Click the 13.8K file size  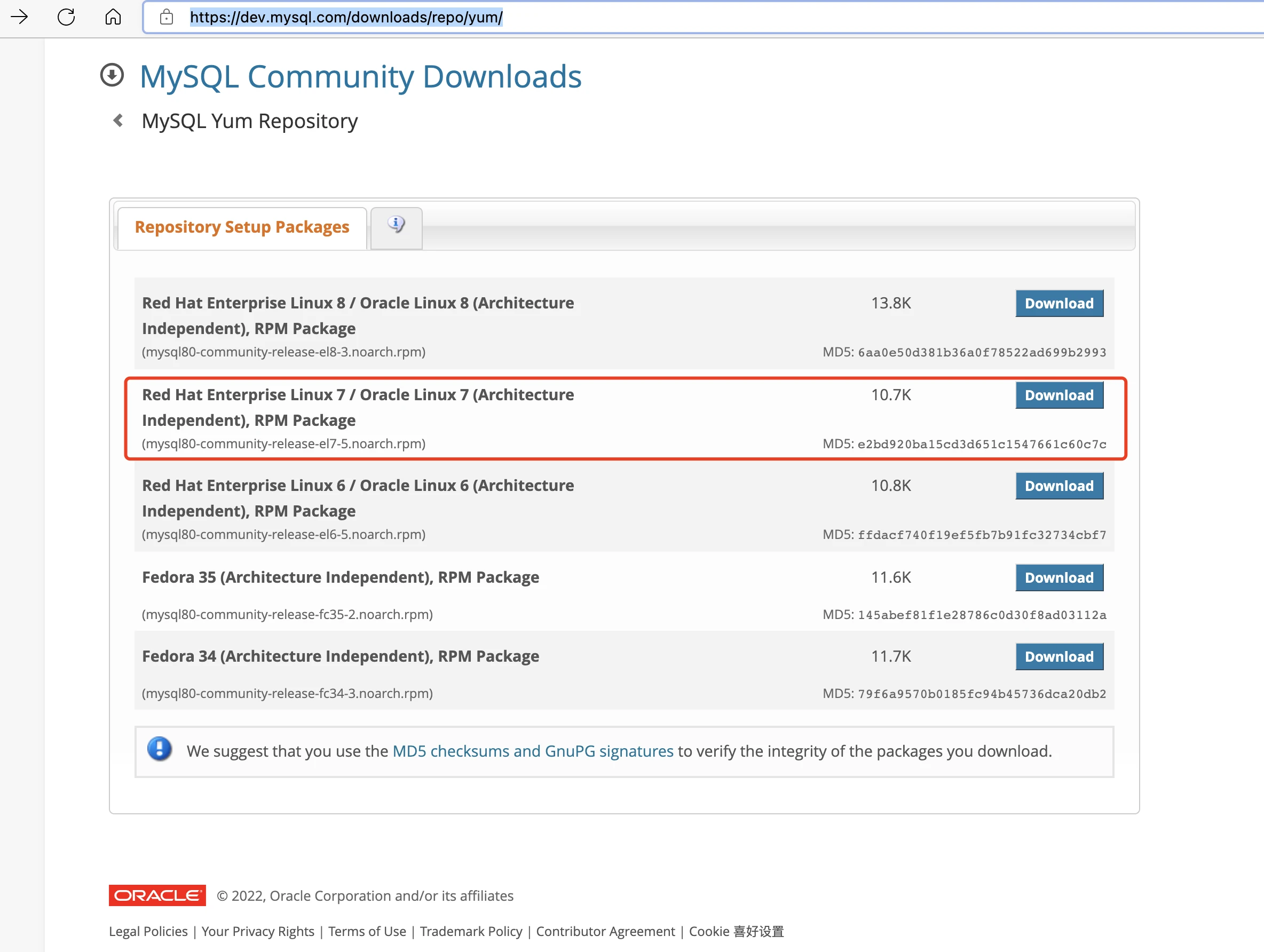pyautogui.click(x=890, y=304)
